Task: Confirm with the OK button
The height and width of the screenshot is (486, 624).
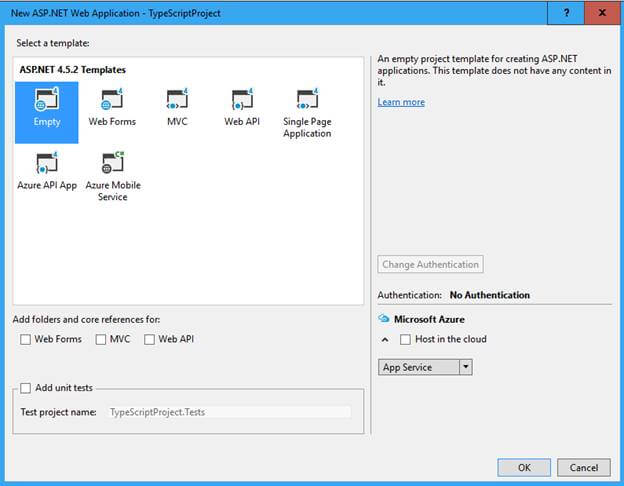Action: point(524,467)
